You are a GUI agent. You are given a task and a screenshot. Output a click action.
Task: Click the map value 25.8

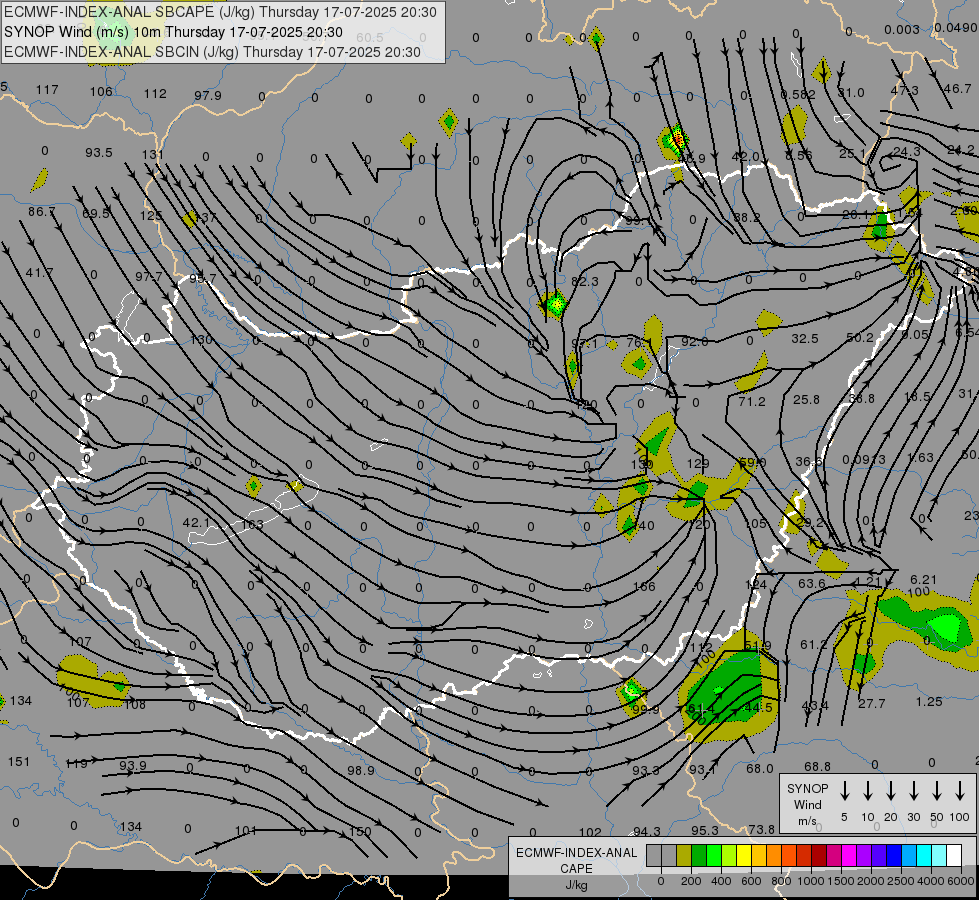point(806,399)
